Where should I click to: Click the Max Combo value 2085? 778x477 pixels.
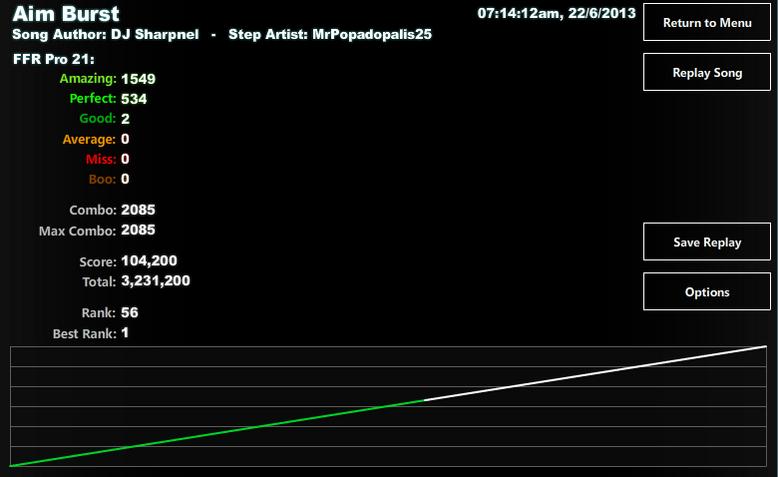click(138, 230)
